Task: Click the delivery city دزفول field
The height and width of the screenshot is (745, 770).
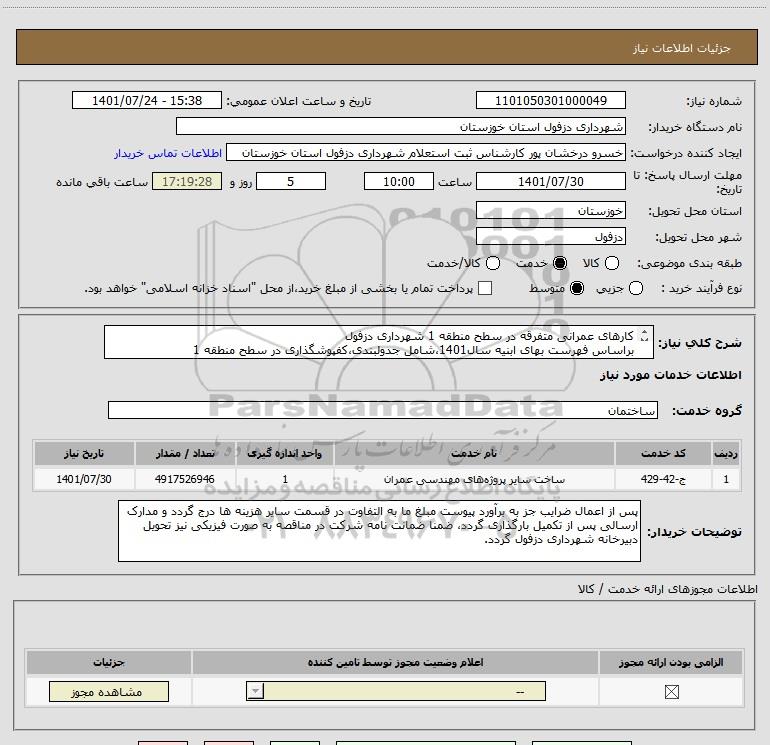Action: (550, 236)
